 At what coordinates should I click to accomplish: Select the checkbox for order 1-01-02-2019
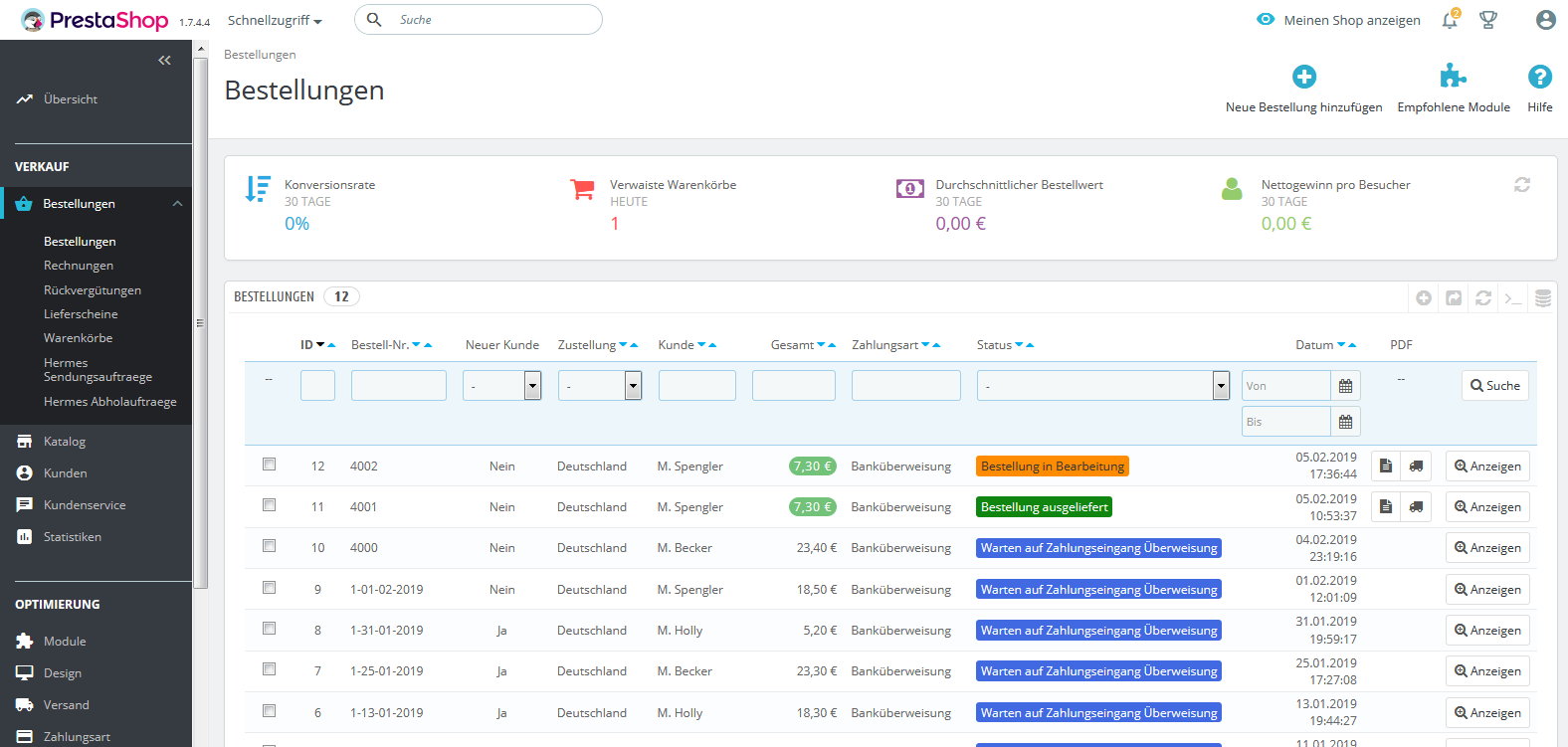pos(269,587)
